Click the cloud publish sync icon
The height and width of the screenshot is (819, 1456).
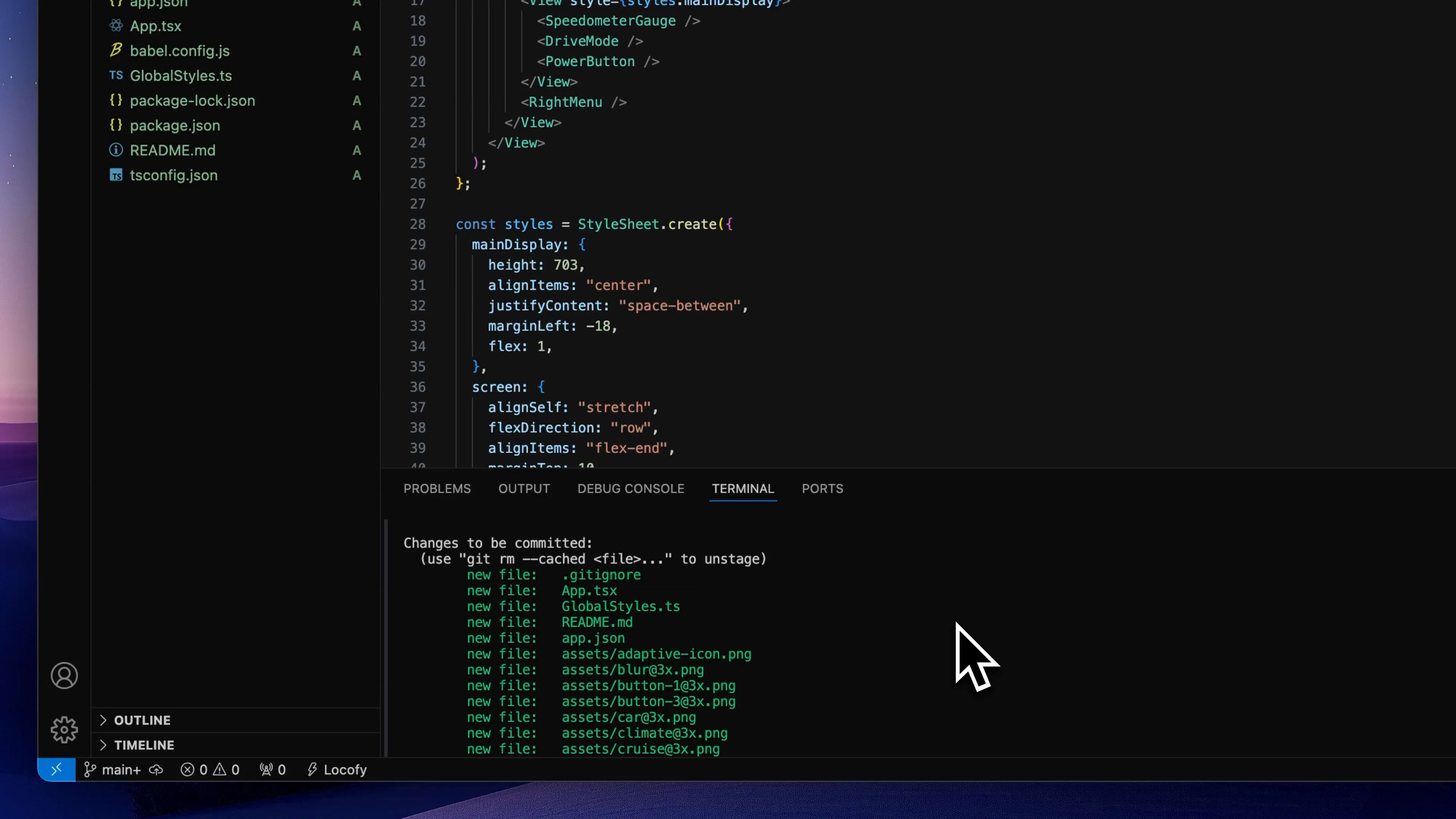156,770
